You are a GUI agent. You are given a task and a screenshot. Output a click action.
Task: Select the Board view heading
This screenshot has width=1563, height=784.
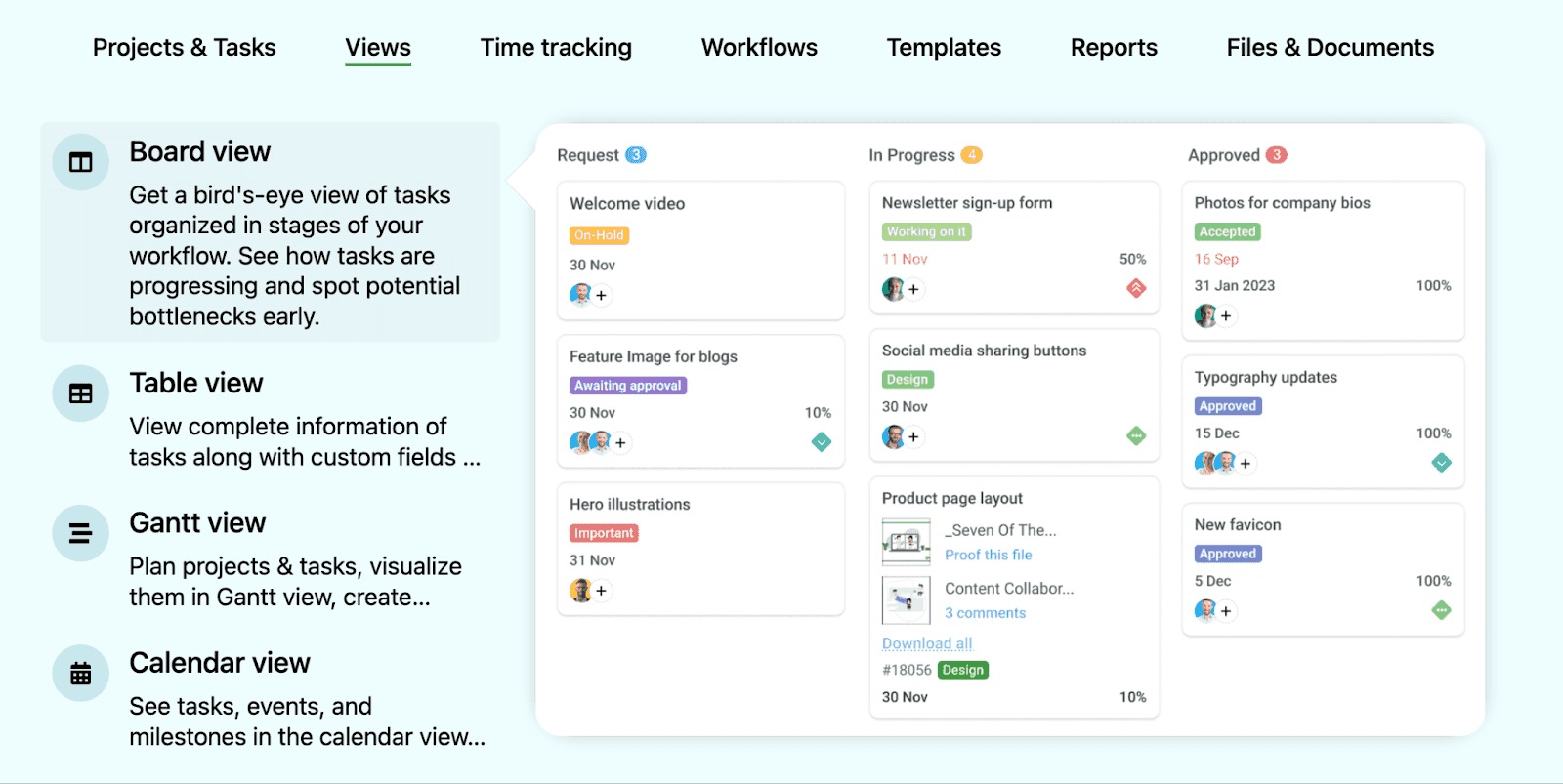[200, 151]
